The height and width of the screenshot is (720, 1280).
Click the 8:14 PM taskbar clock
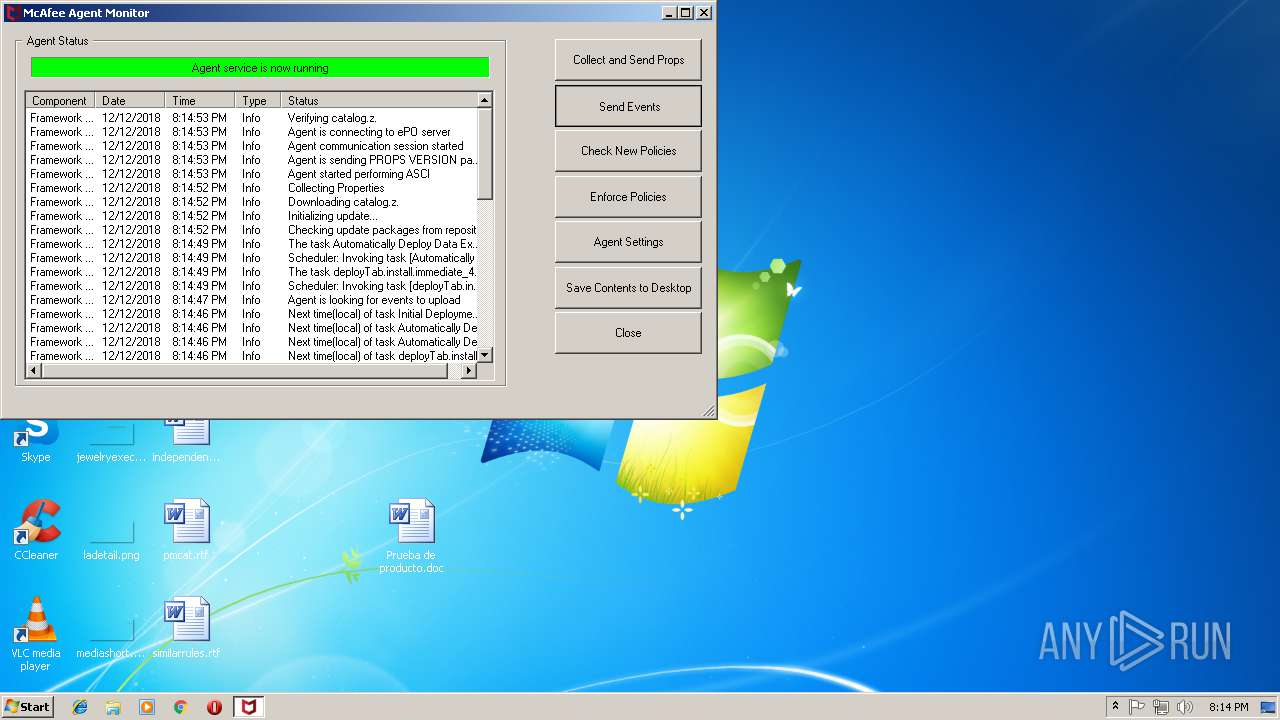pos(1228,707)
